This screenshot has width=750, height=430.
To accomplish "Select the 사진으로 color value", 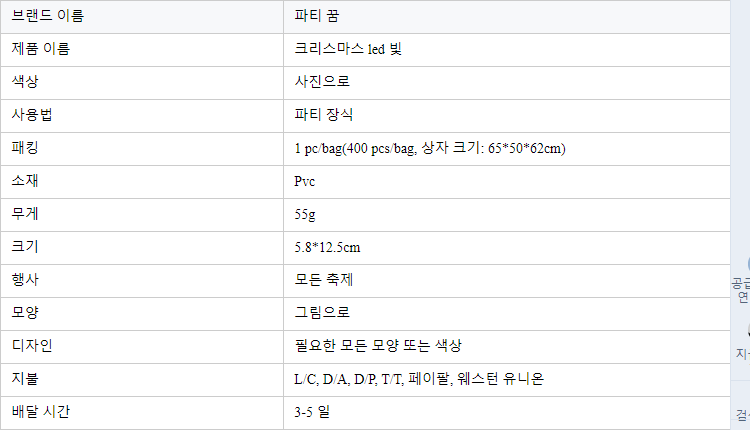I will (x=322, y=83).
